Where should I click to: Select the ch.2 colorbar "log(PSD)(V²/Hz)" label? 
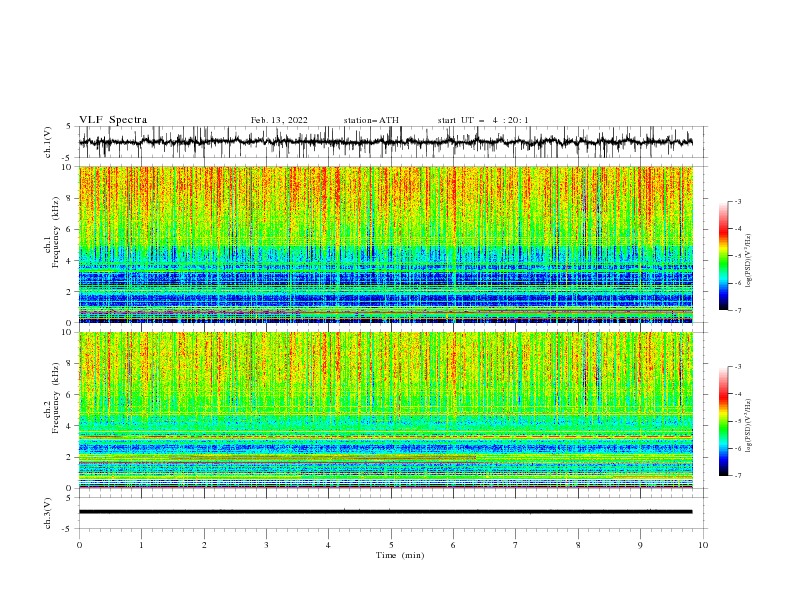click(x=748, y=426)
